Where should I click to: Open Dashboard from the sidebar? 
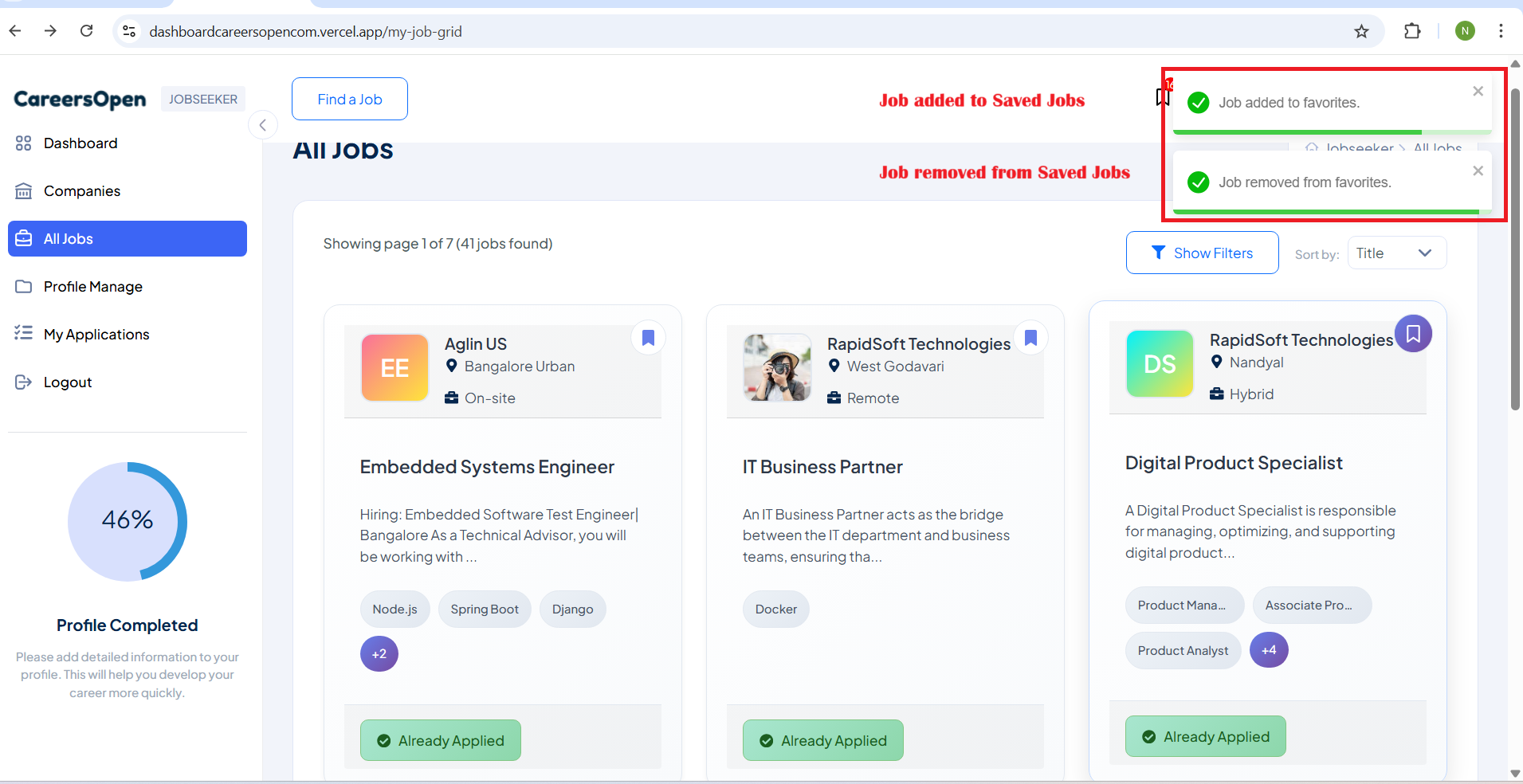tap(80, 143)
